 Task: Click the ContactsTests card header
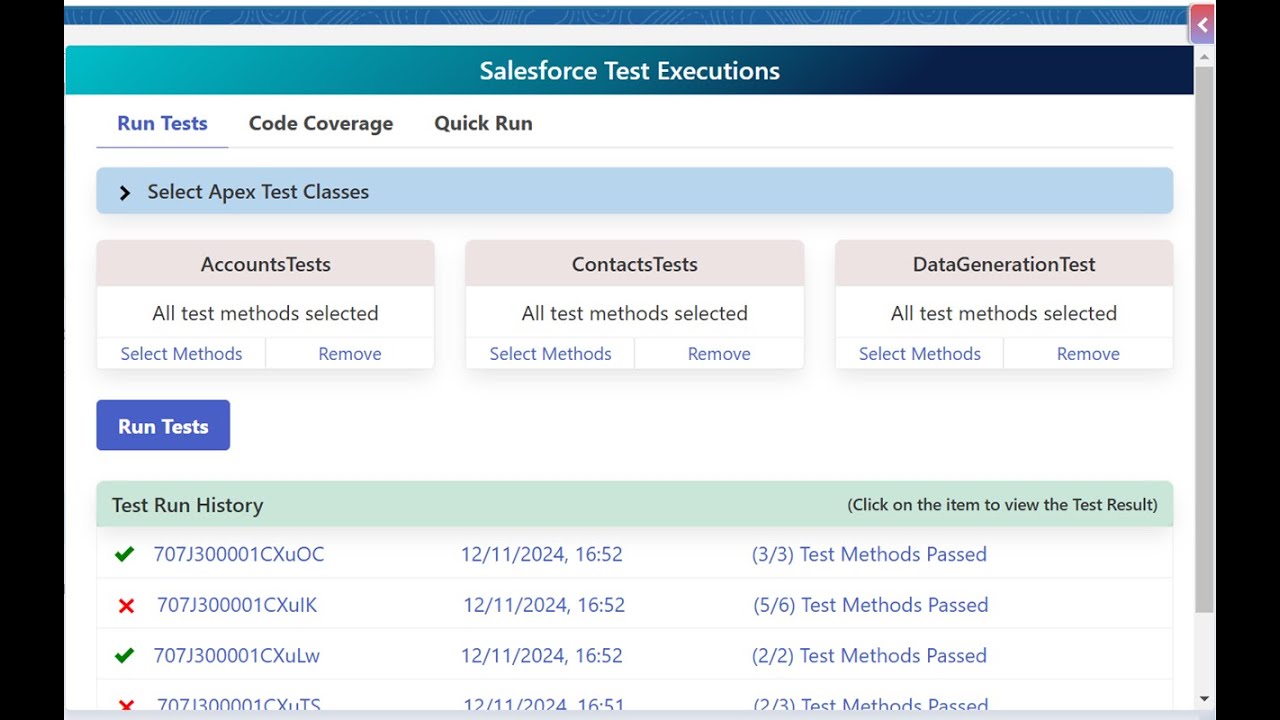[634, 264]
